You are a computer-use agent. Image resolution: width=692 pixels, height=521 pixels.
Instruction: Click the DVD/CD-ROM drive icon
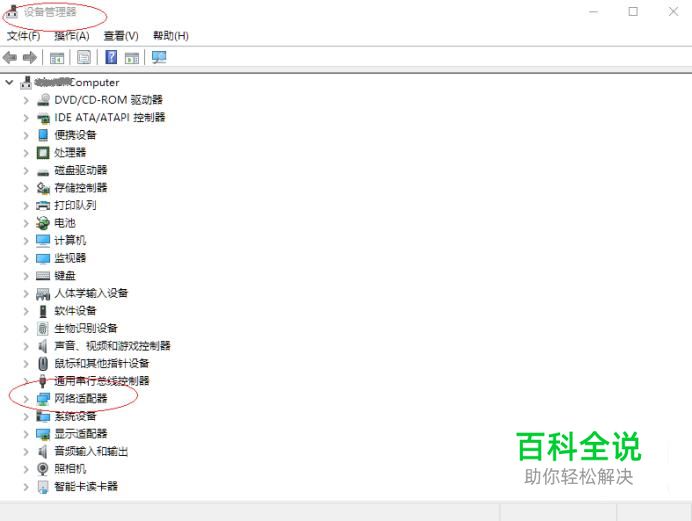43,100
